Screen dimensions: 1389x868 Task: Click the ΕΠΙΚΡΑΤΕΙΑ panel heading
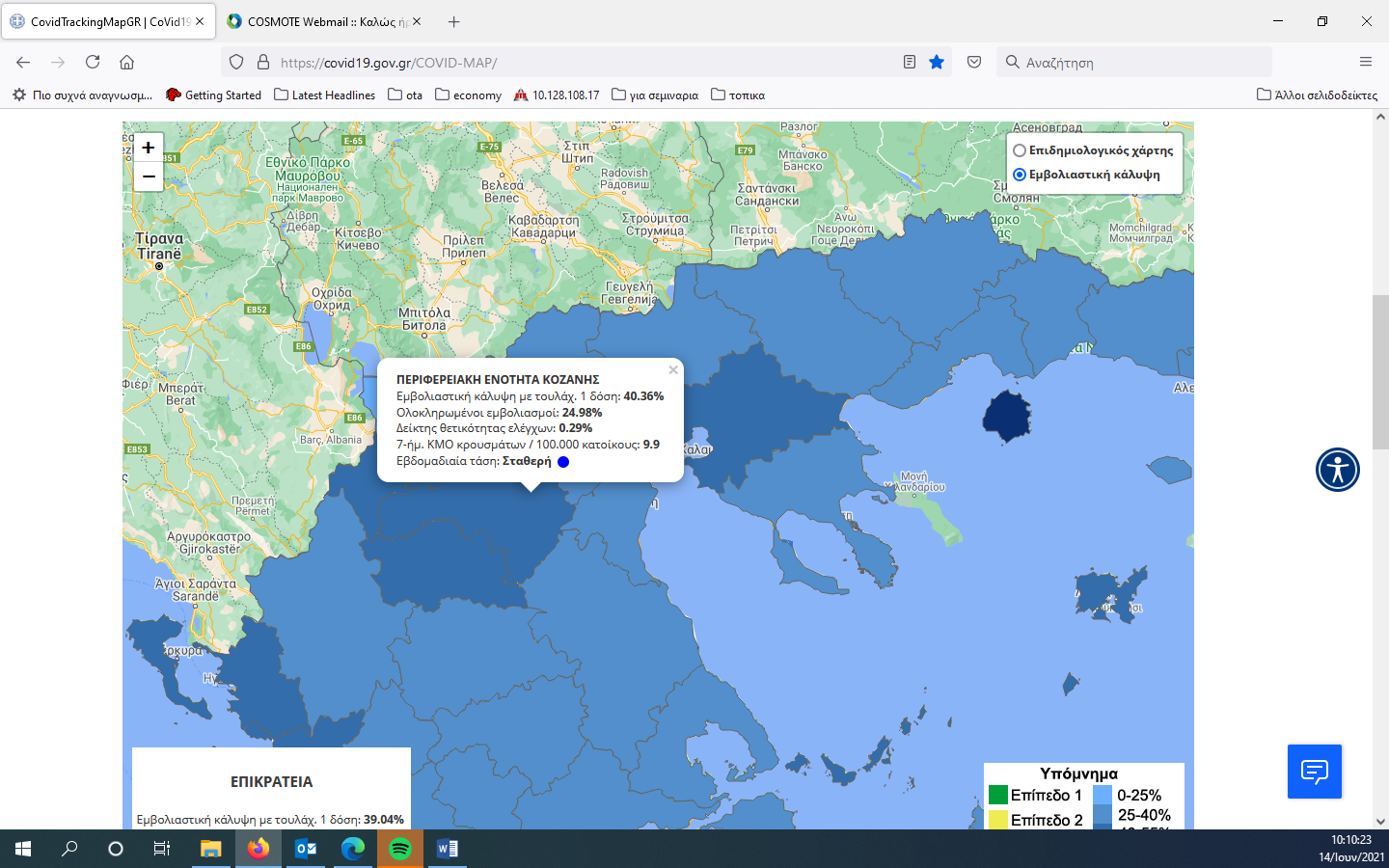pyautogui.click(x=271, y=782)
